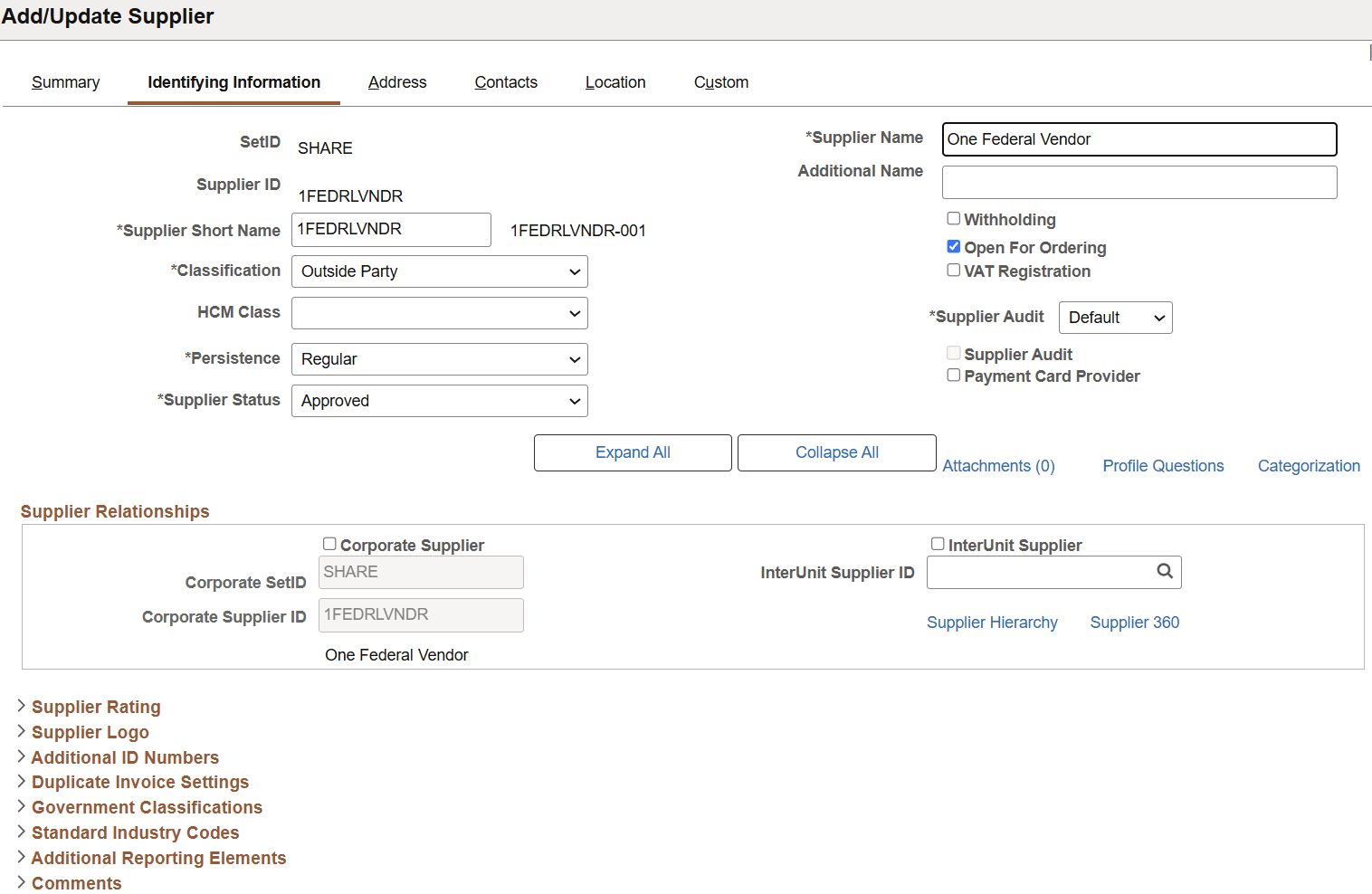The width and height of the screenshot is (1372, 894).
Task: Expand the Government Classifications section
Action: pyautogui.click(x=147, y=807)
